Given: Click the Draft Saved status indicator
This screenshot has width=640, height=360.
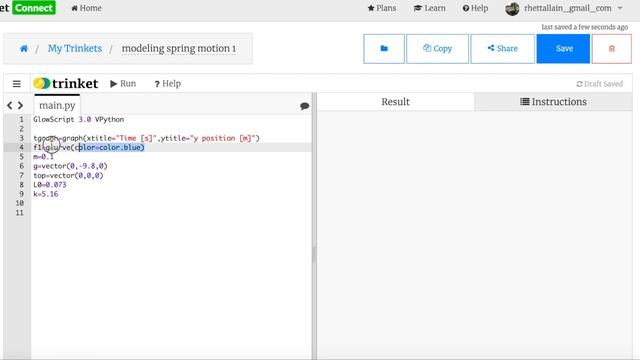Looking at the screenshot, I should pyautogui.click(x=599, y=84).
